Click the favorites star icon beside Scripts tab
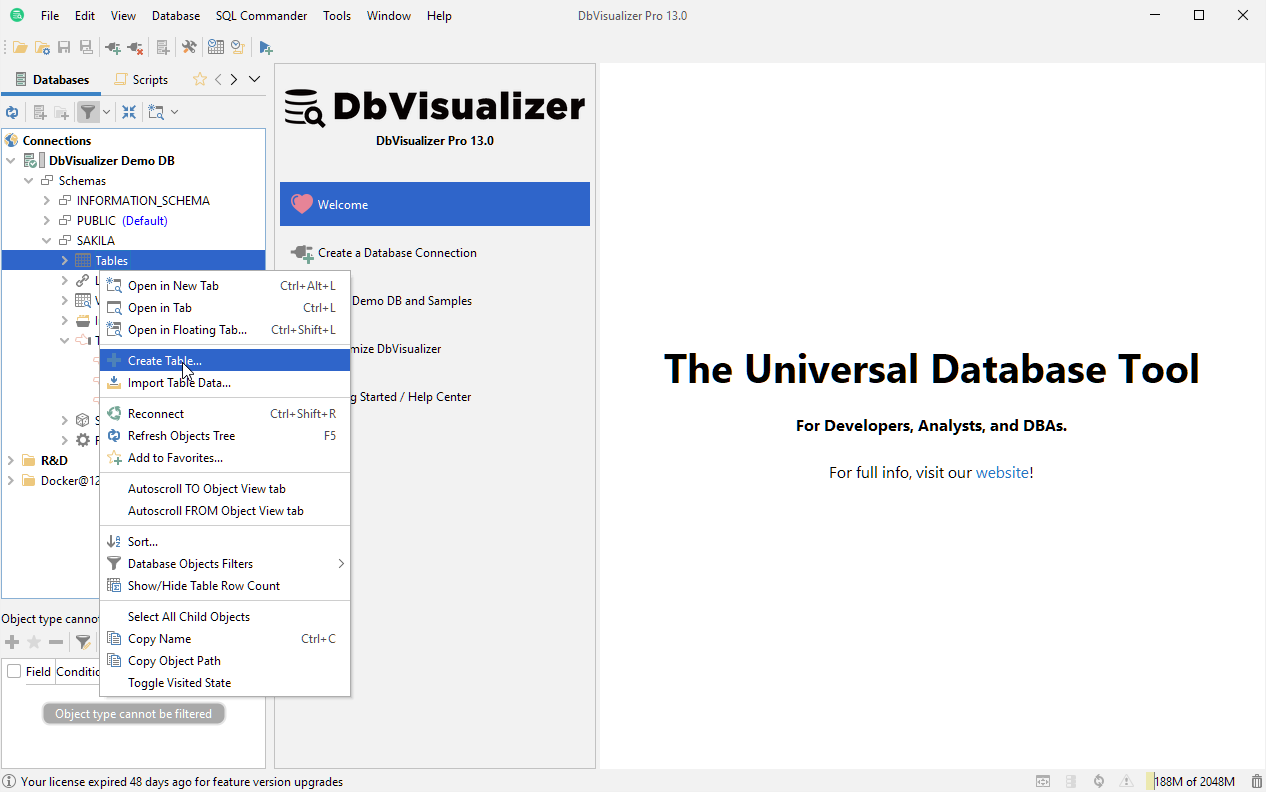The height and width of the screenshot is (792, 1266). point(200,79)
